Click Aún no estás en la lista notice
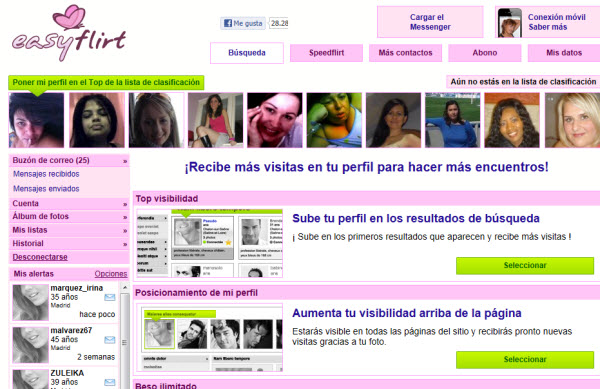This screenshot has height=389, width=600. [523, 81]
